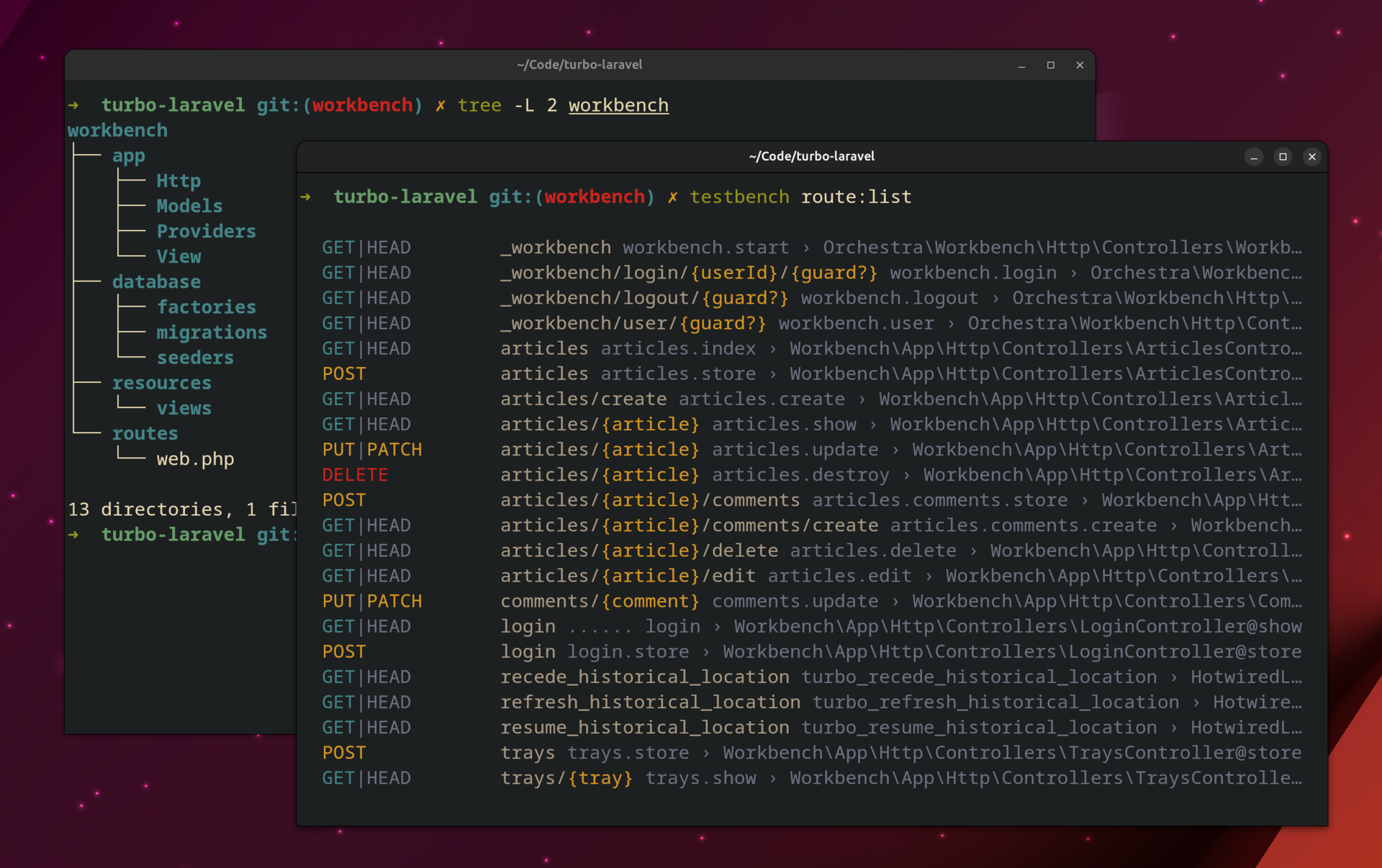Click the GET|HEAD method icon for articles
The height and width of the screenshot is (868, 1382).
point(365,348)
